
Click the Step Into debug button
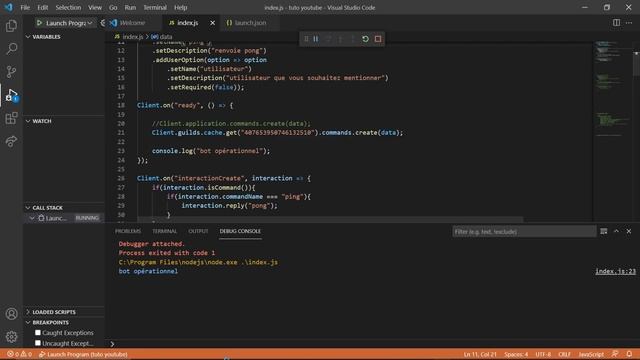340,39
